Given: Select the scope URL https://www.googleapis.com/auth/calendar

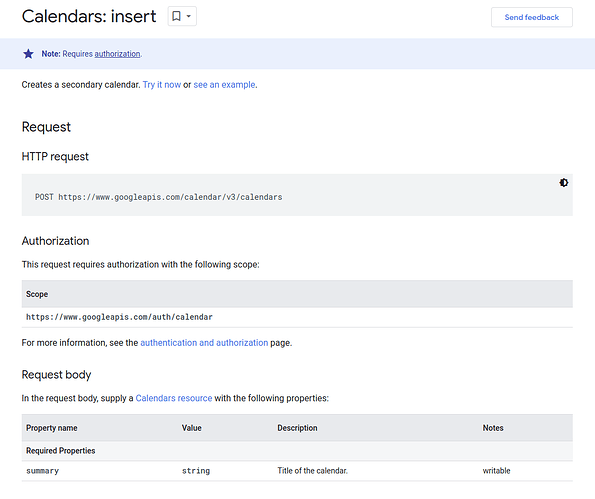Looking at the screenshot, I should pos(119,317).
